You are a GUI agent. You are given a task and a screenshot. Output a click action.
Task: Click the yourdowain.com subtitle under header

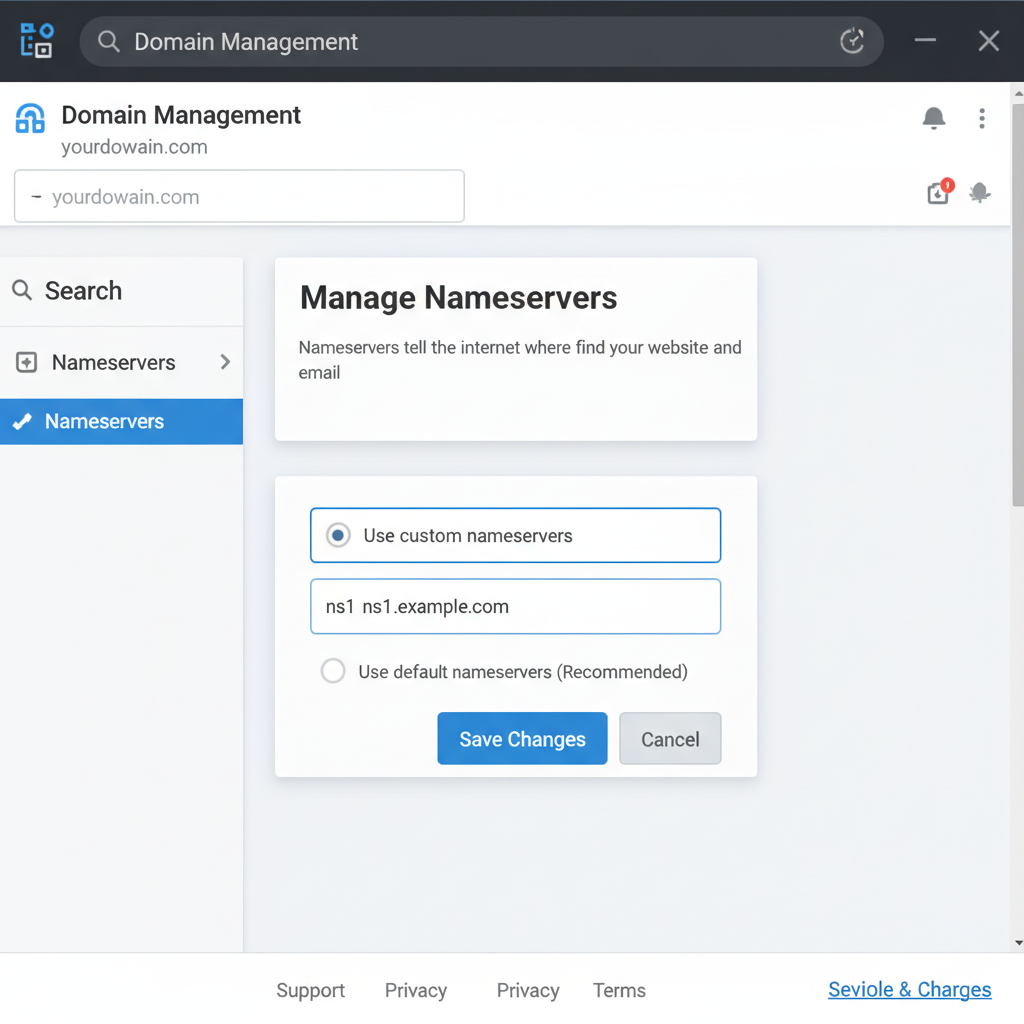point(135,147)
